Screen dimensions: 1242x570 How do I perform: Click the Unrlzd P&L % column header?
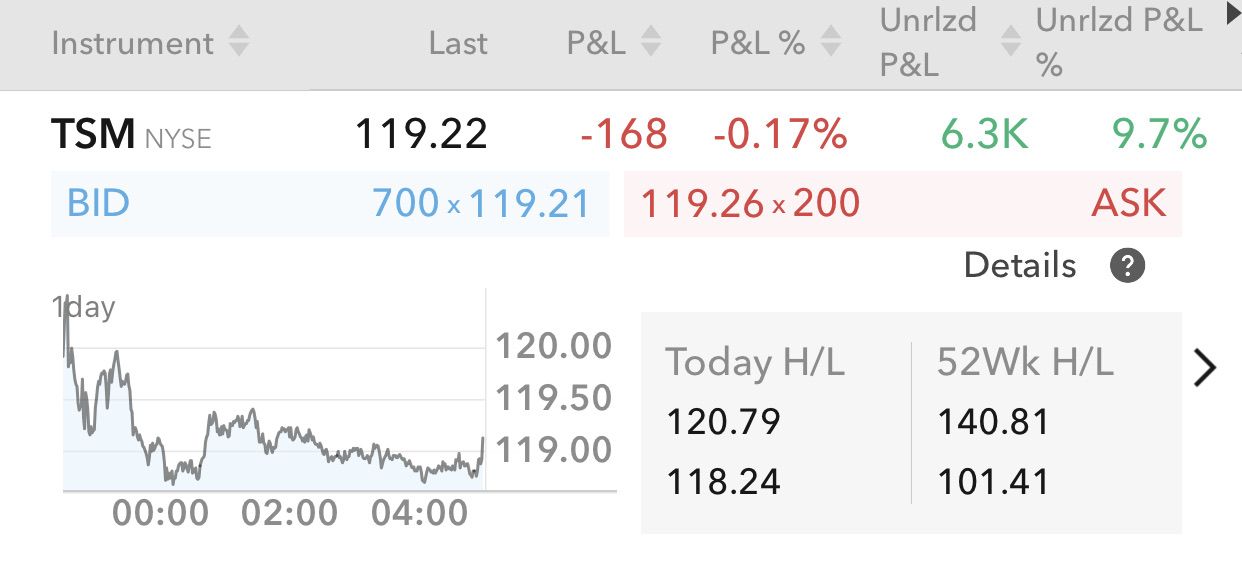pos(1120,43)
